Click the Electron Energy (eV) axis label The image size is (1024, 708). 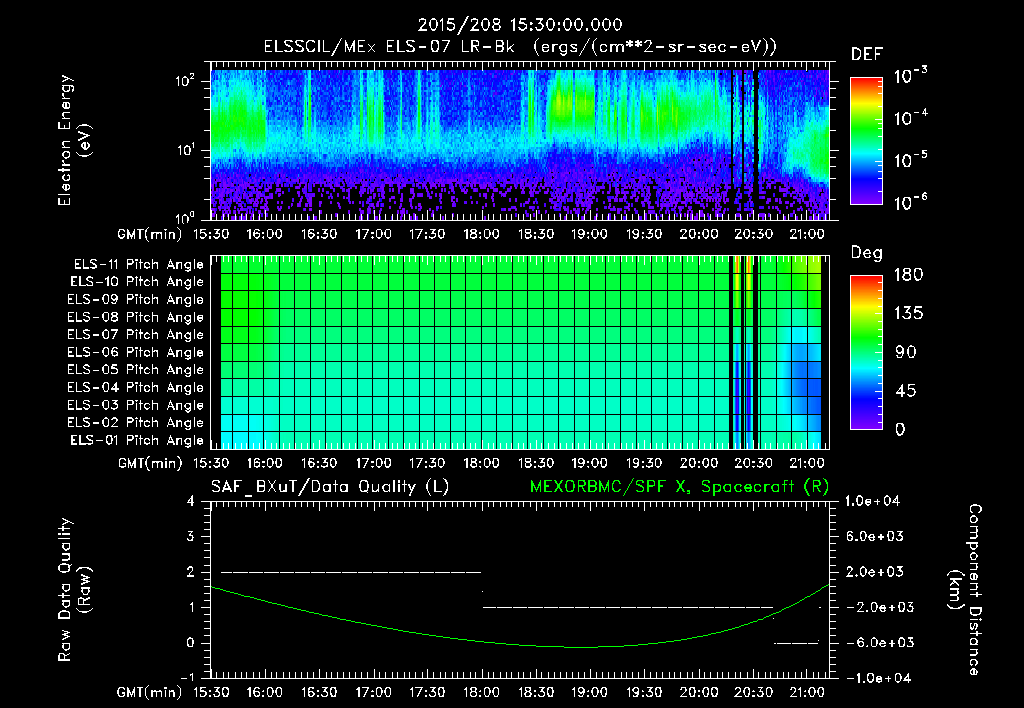click(x=74, y=140)
